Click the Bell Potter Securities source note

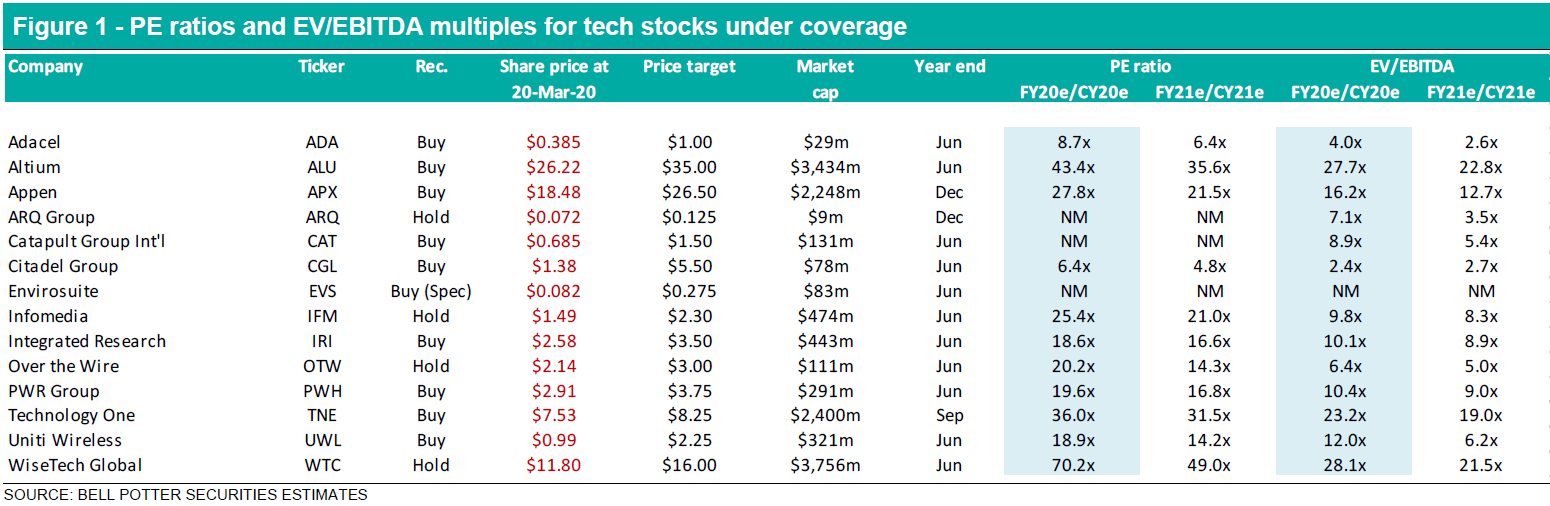point(185,495)
